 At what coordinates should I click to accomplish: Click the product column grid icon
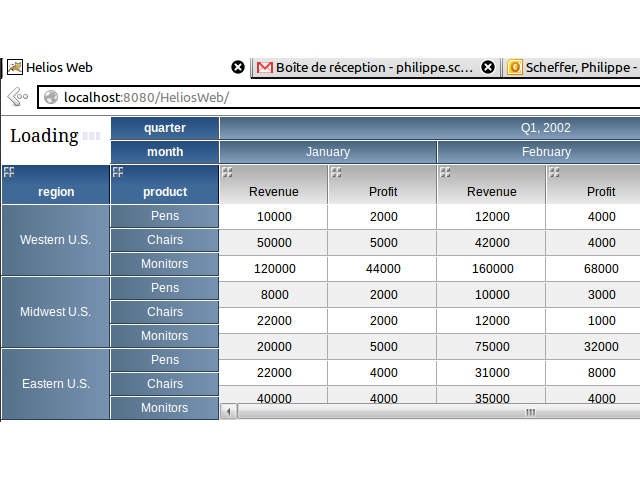pos(118,172)
